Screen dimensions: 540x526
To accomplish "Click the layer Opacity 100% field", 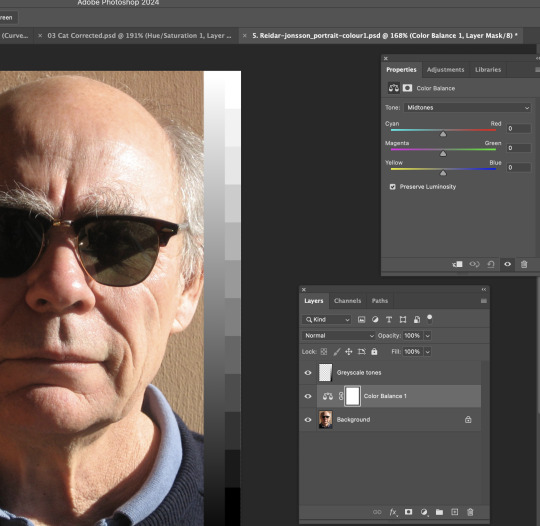I will 413,336.
